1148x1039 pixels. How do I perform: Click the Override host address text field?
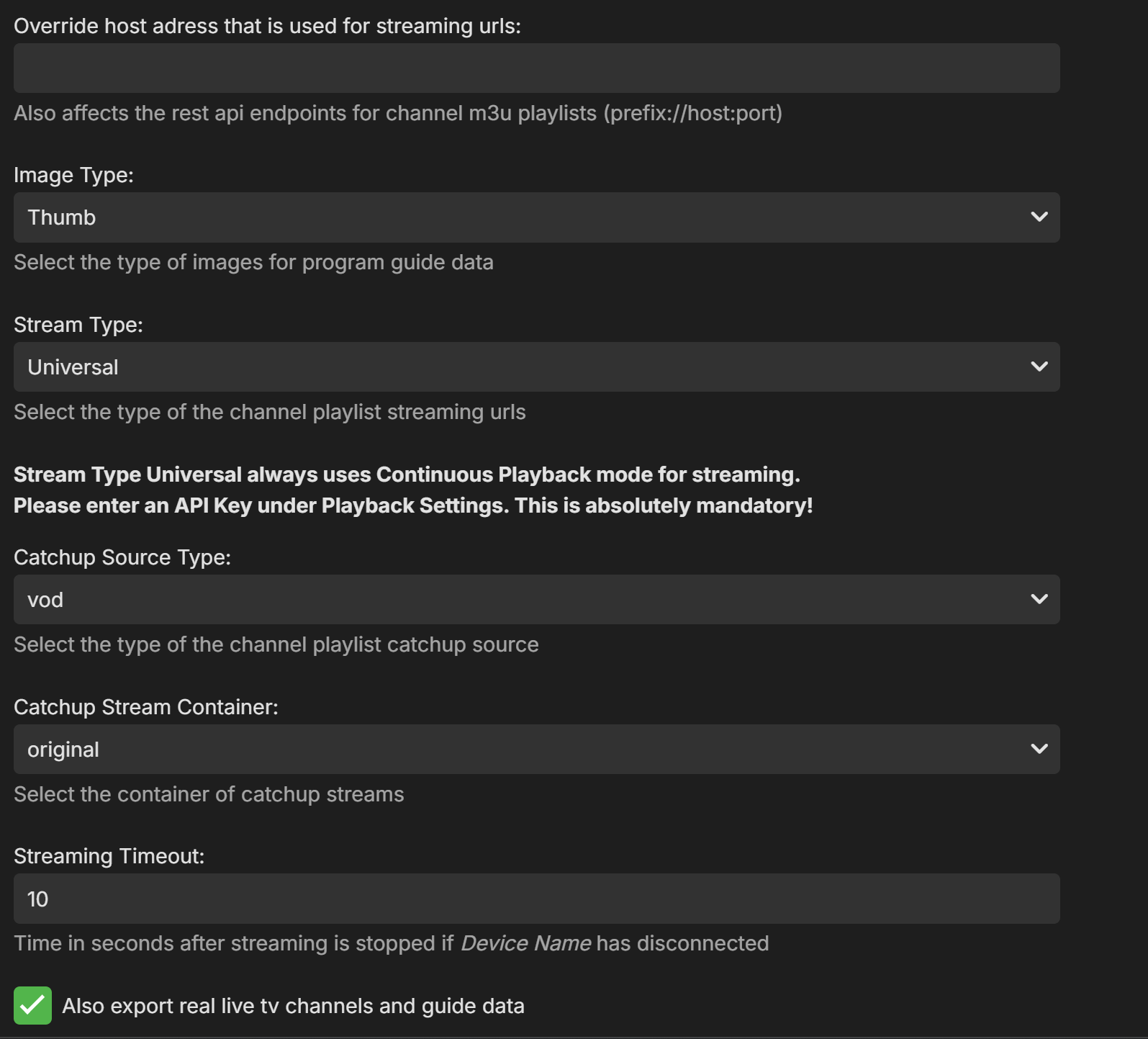pos(536,68)
